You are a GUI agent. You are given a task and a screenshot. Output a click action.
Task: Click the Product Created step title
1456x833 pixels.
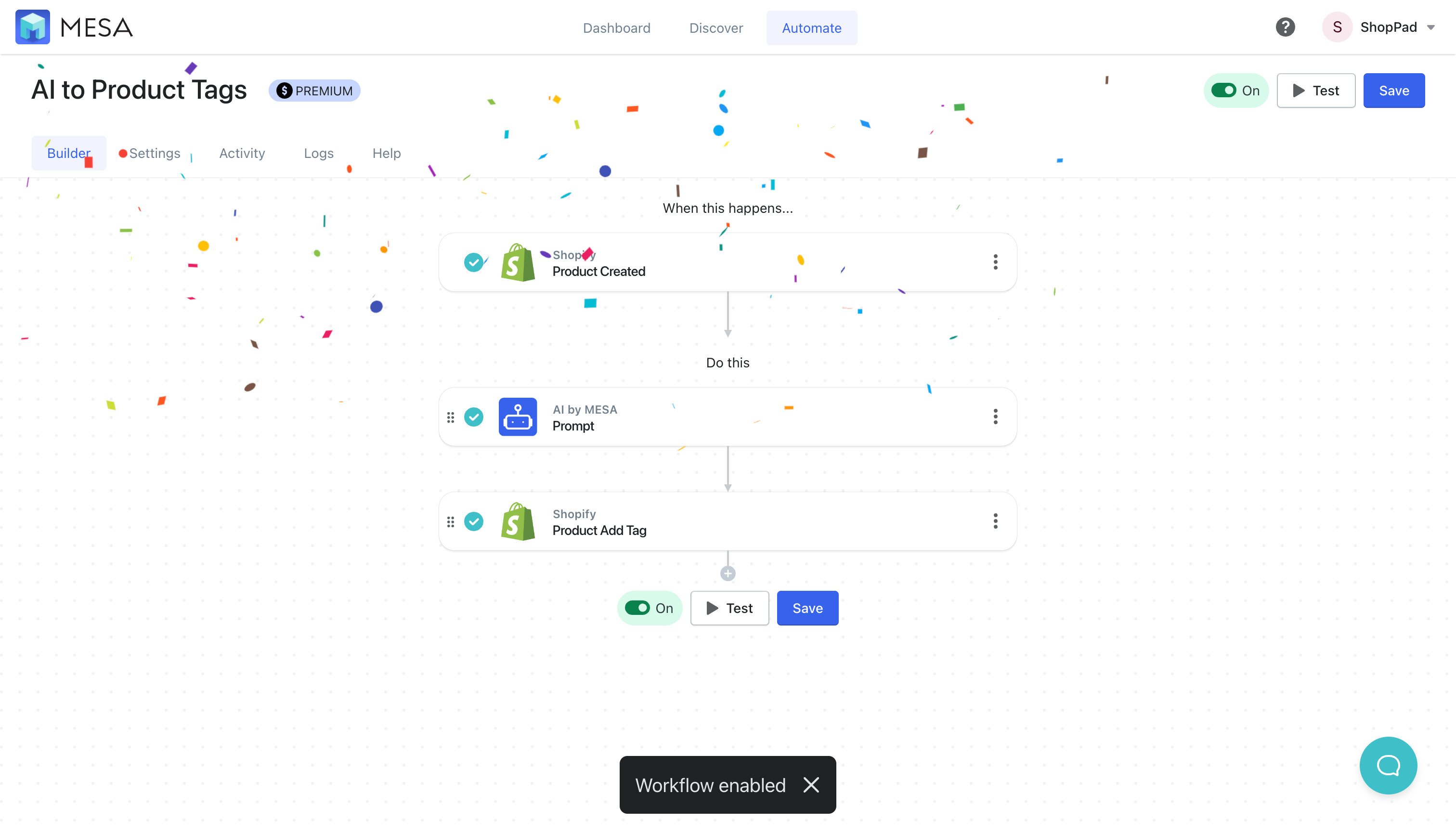(599, 271)
